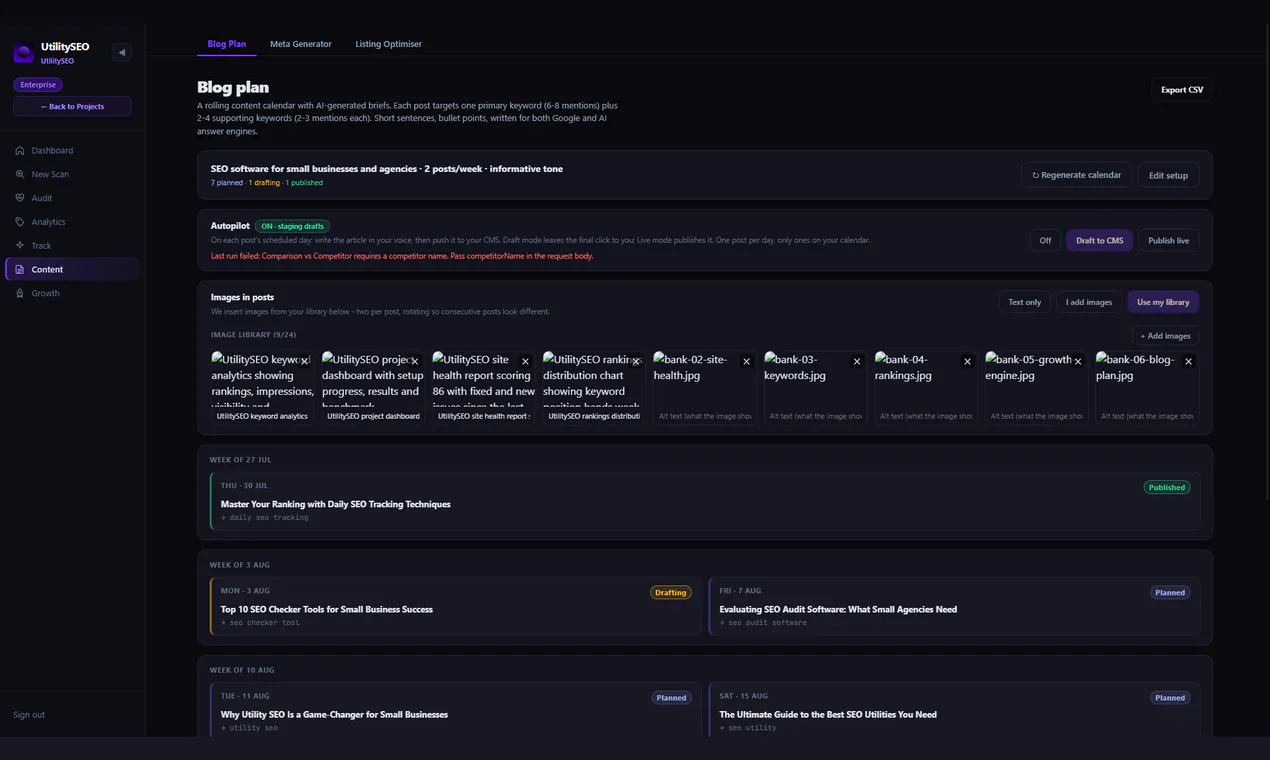Open post Why Utility SEO Is a Game-Changer
This screenshot has height=760, width=1270.
coord(455,710)
